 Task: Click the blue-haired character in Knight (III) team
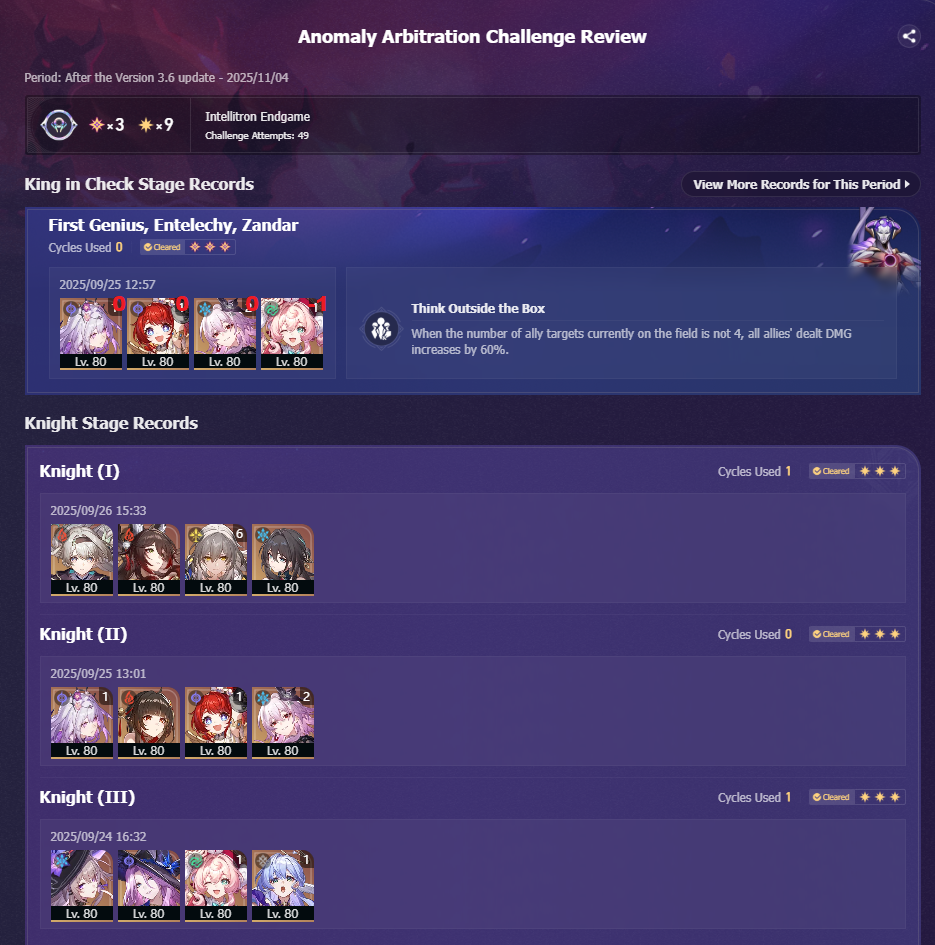coord(283,885)
